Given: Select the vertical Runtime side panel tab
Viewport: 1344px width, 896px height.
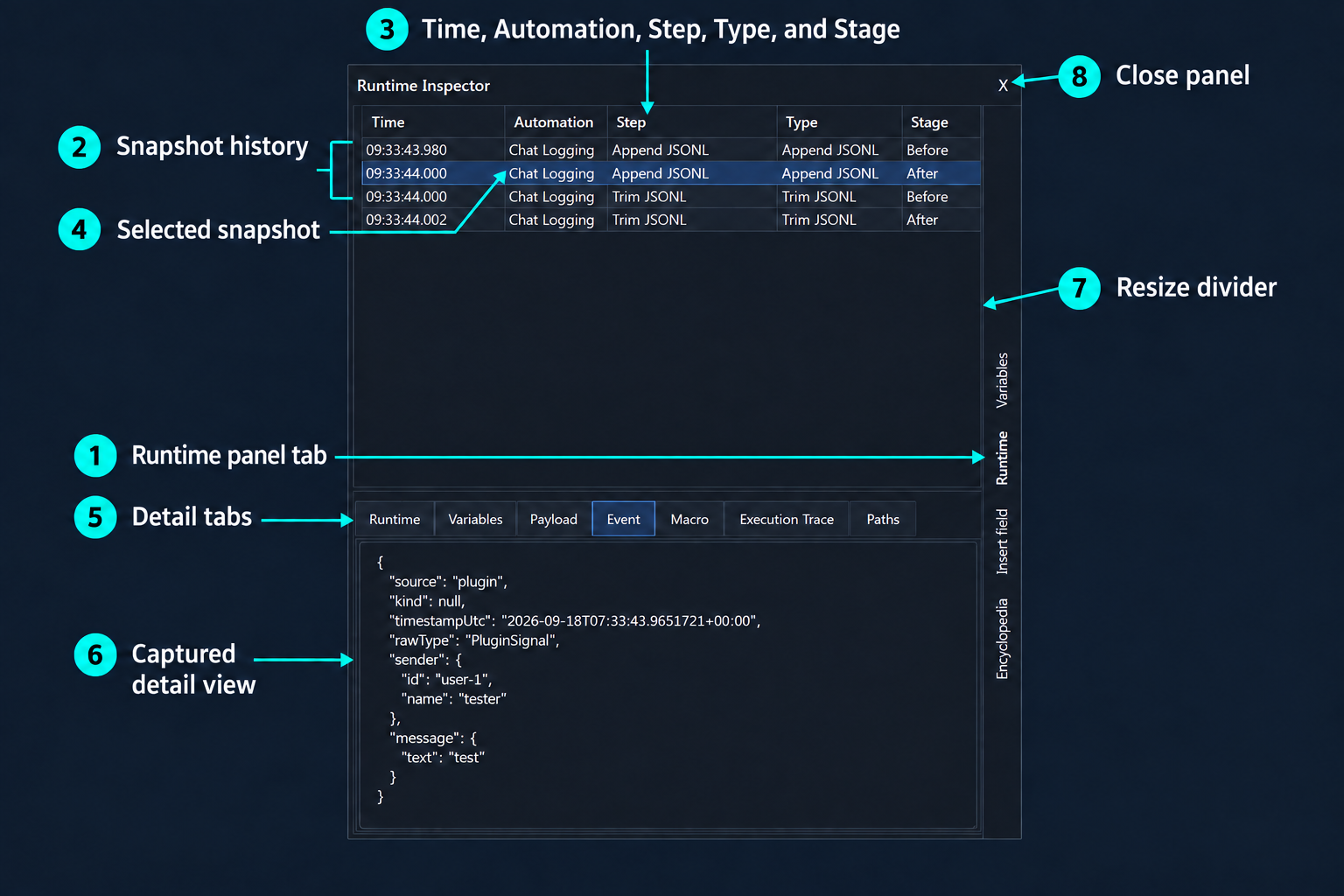Looking at the screenshot, I should pos(1002,458).
